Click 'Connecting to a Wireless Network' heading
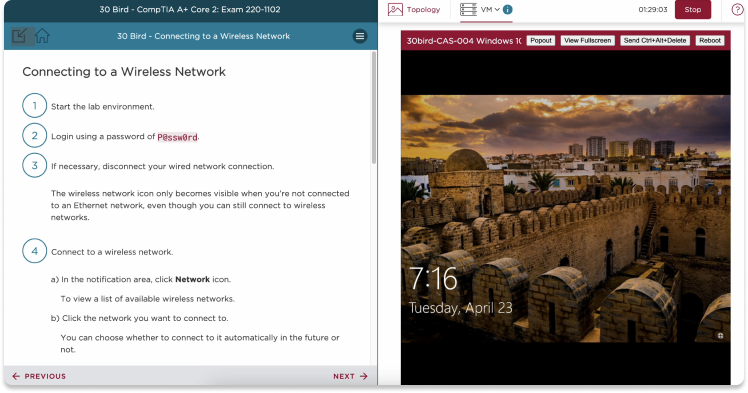 coord(124,72)
